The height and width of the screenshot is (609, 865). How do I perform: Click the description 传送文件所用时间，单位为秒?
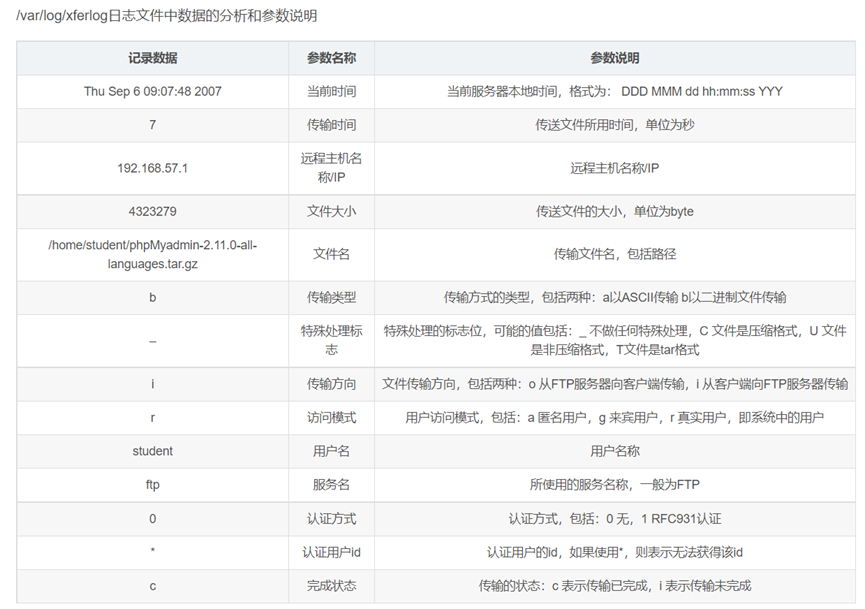[615, 125]
